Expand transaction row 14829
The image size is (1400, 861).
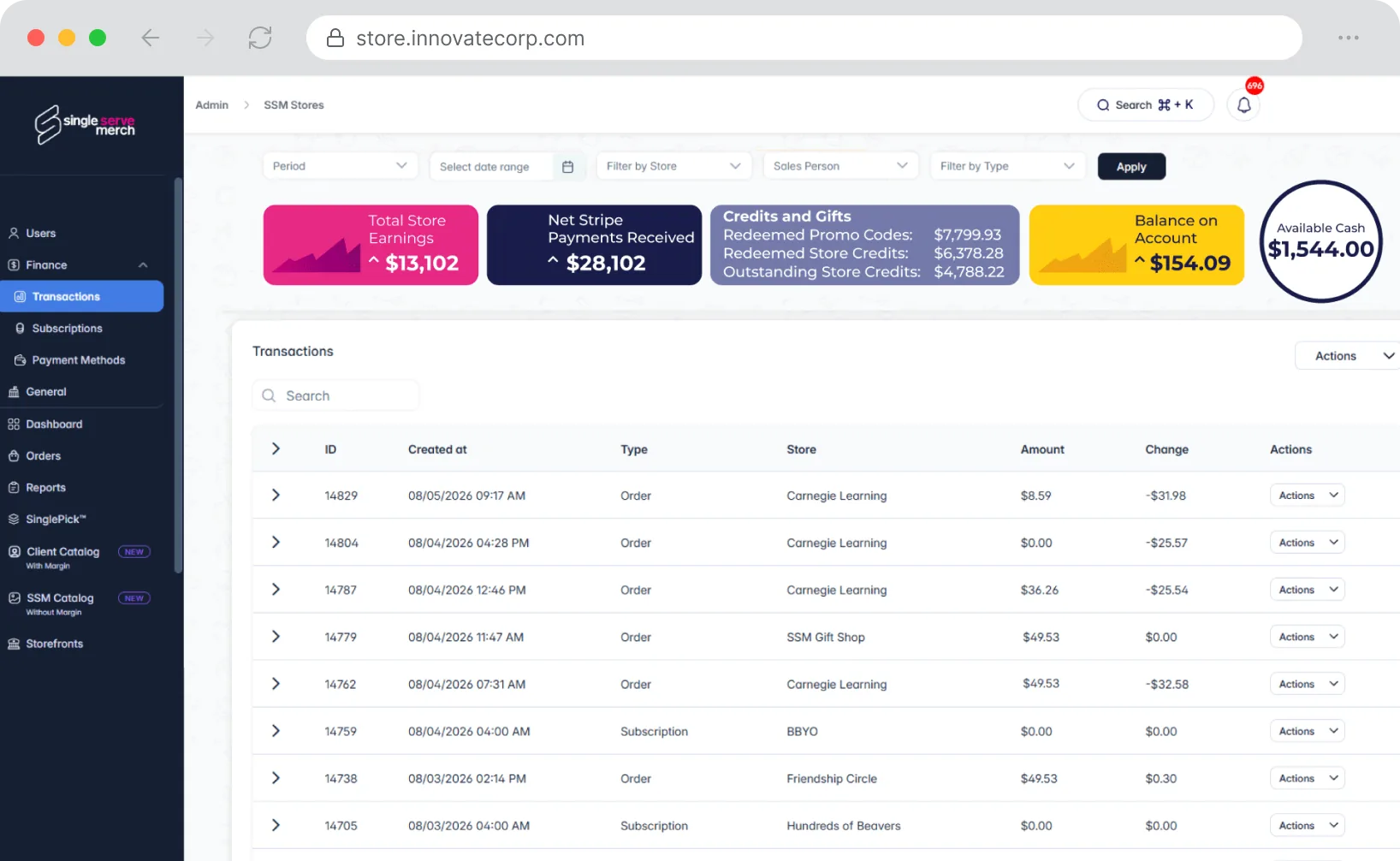click(276, 496)
